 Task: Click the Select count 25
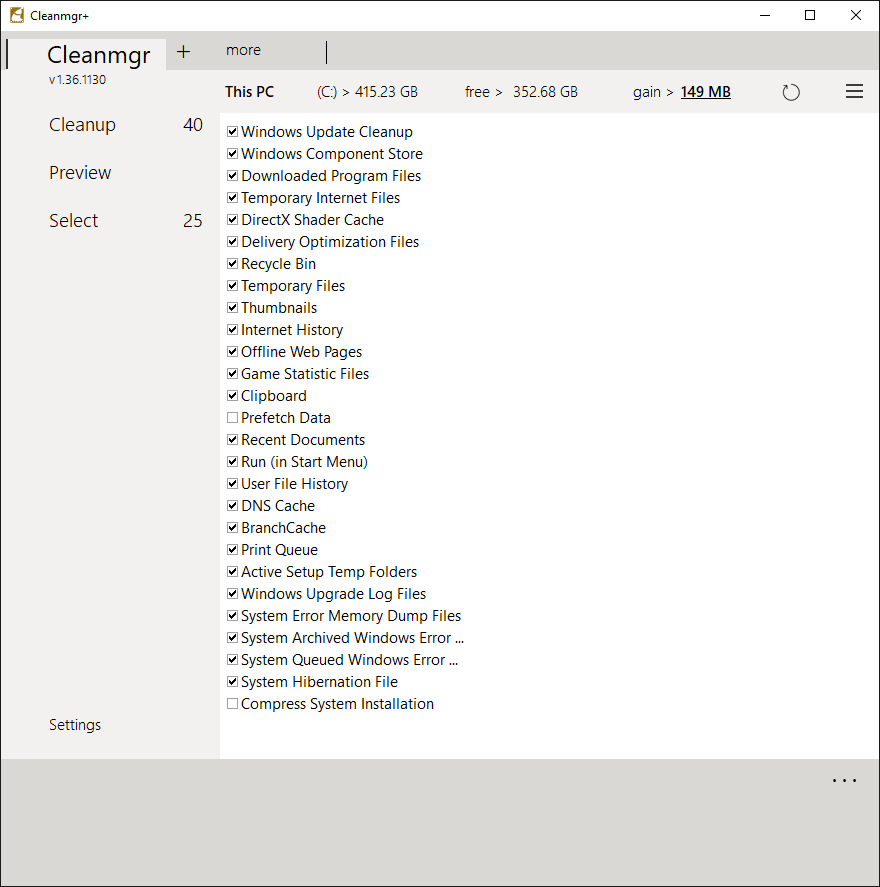tap(193, 221)
